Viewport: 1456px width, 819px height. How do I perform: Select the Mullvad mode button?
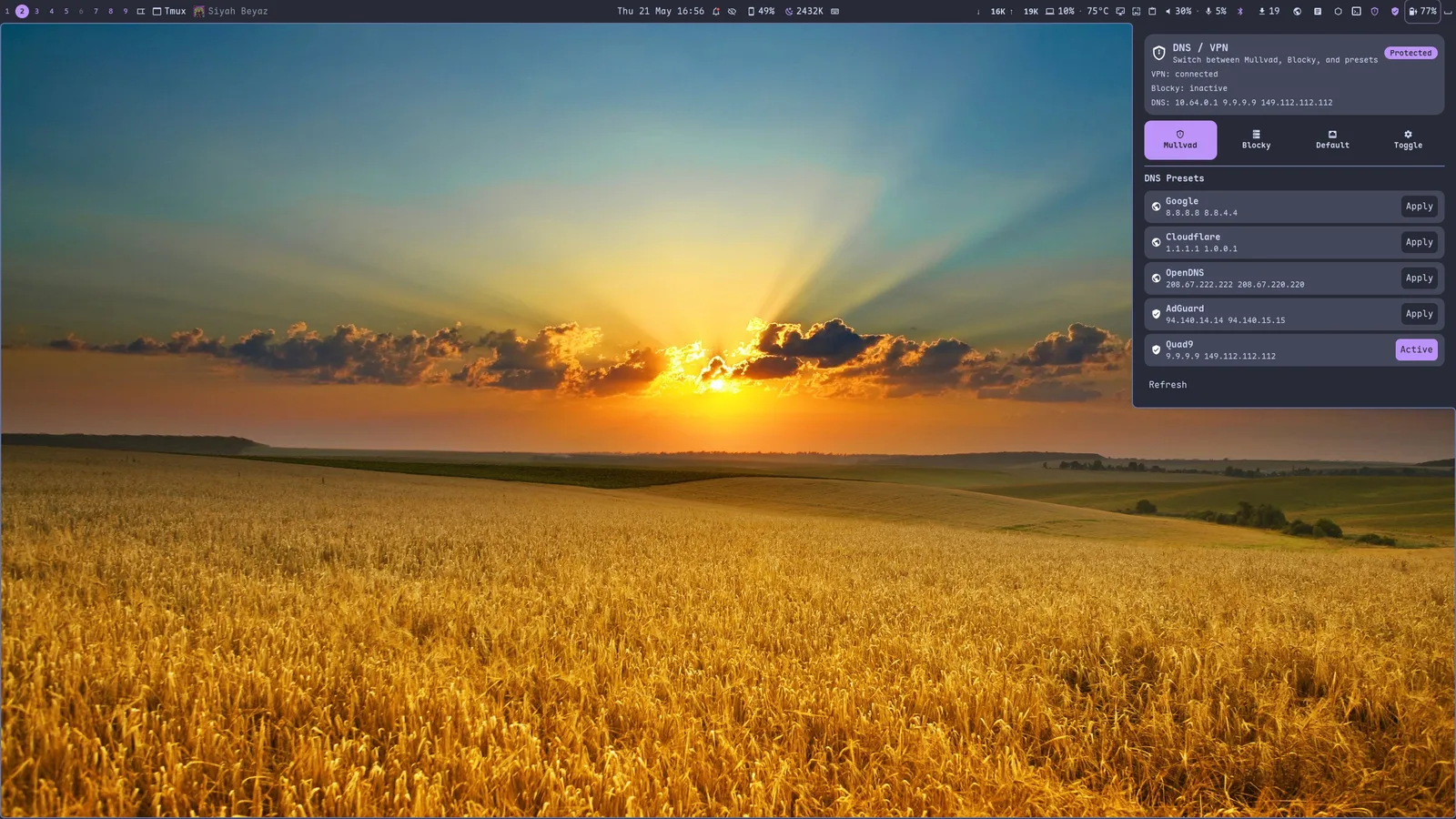click(x=1180, y=139)
